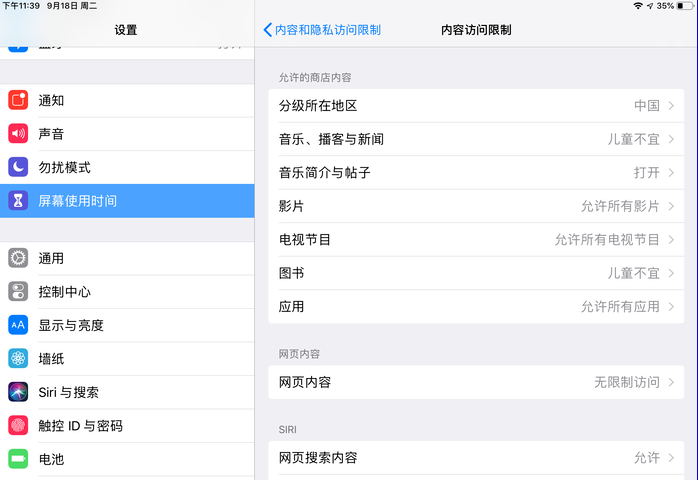Expand chevron on 应用 row
The height and width of the screenshot is (480, 698).
pos(671,306)
